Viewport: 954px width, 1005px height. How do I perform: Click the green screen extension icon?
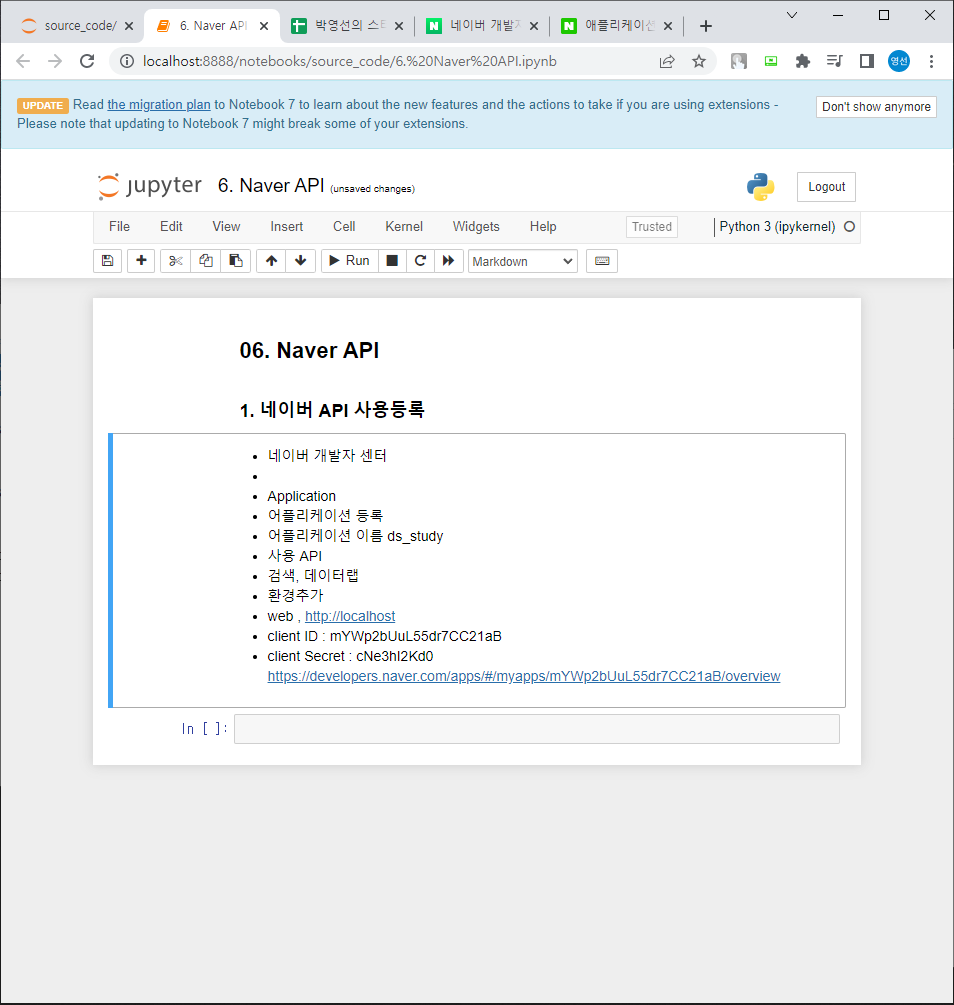click(x=771, y=62)
